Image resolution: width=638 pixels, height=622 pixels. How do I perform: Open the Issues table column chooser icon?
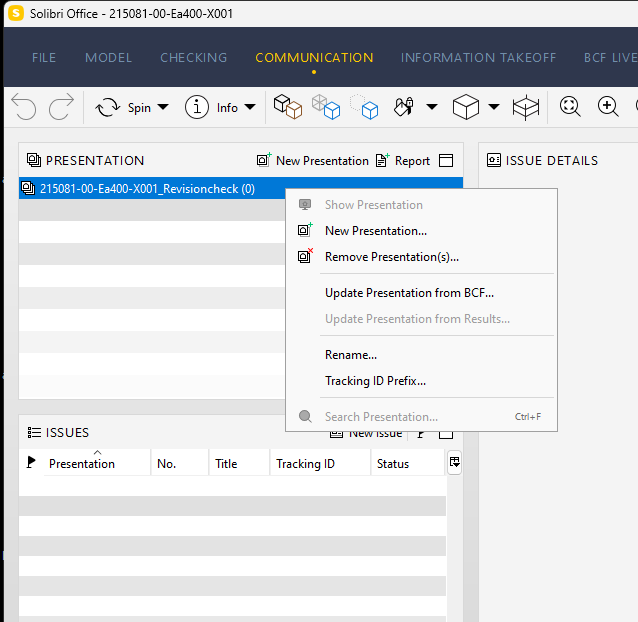coord(454,463)
